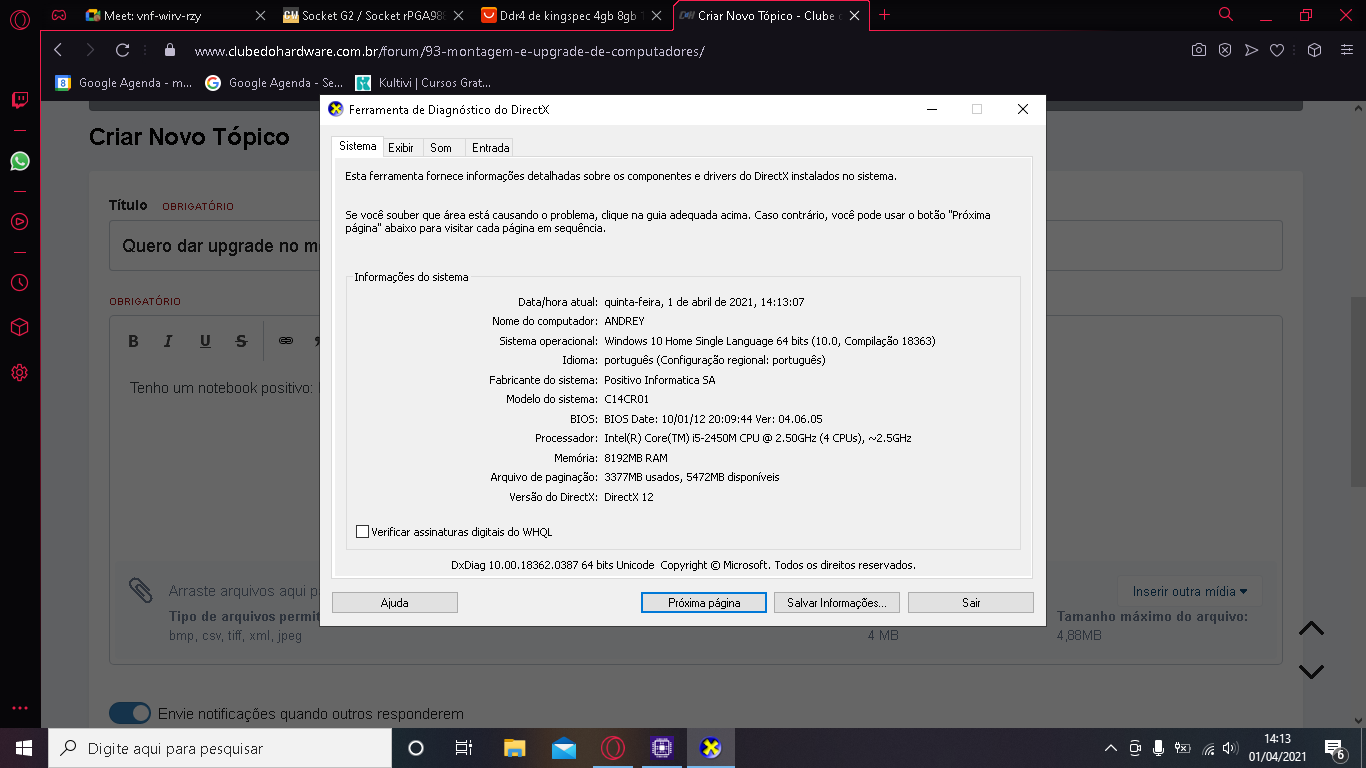The height and width of the screenshot is (768, 1366).
Task: Click the Título input field
Action: tap(695, 245)
